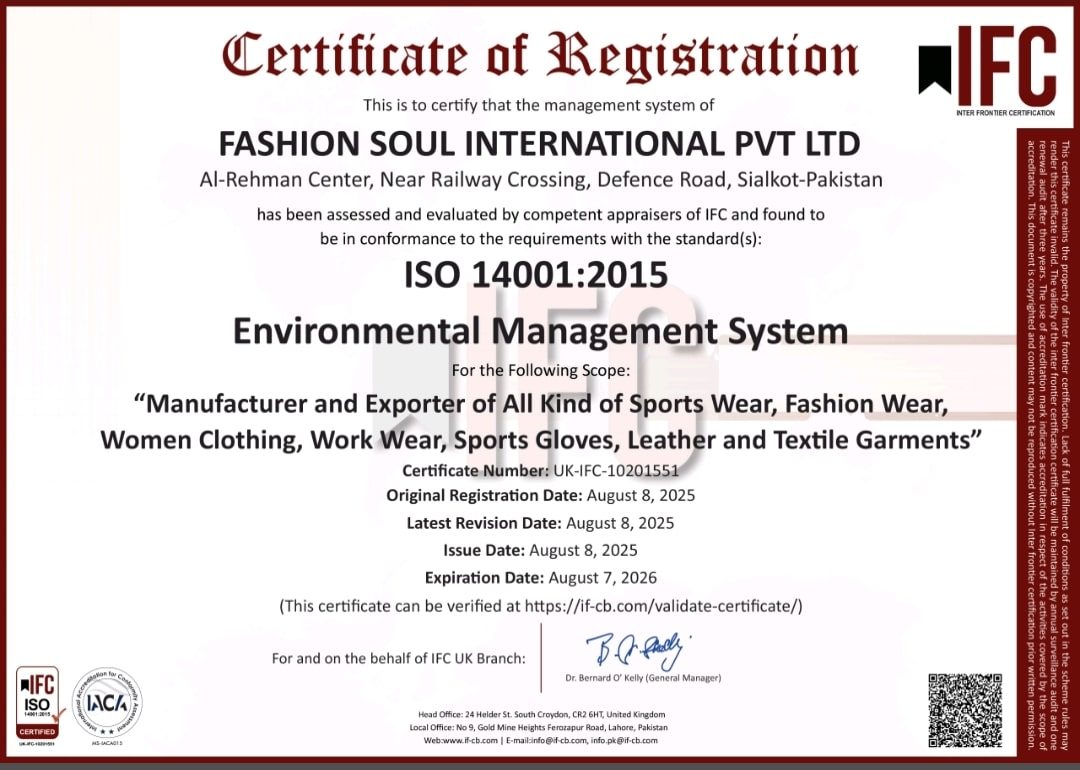Click the 'Dr. Bernard O' Kelly (General Manager)' caption

click(x=643, y=678)
